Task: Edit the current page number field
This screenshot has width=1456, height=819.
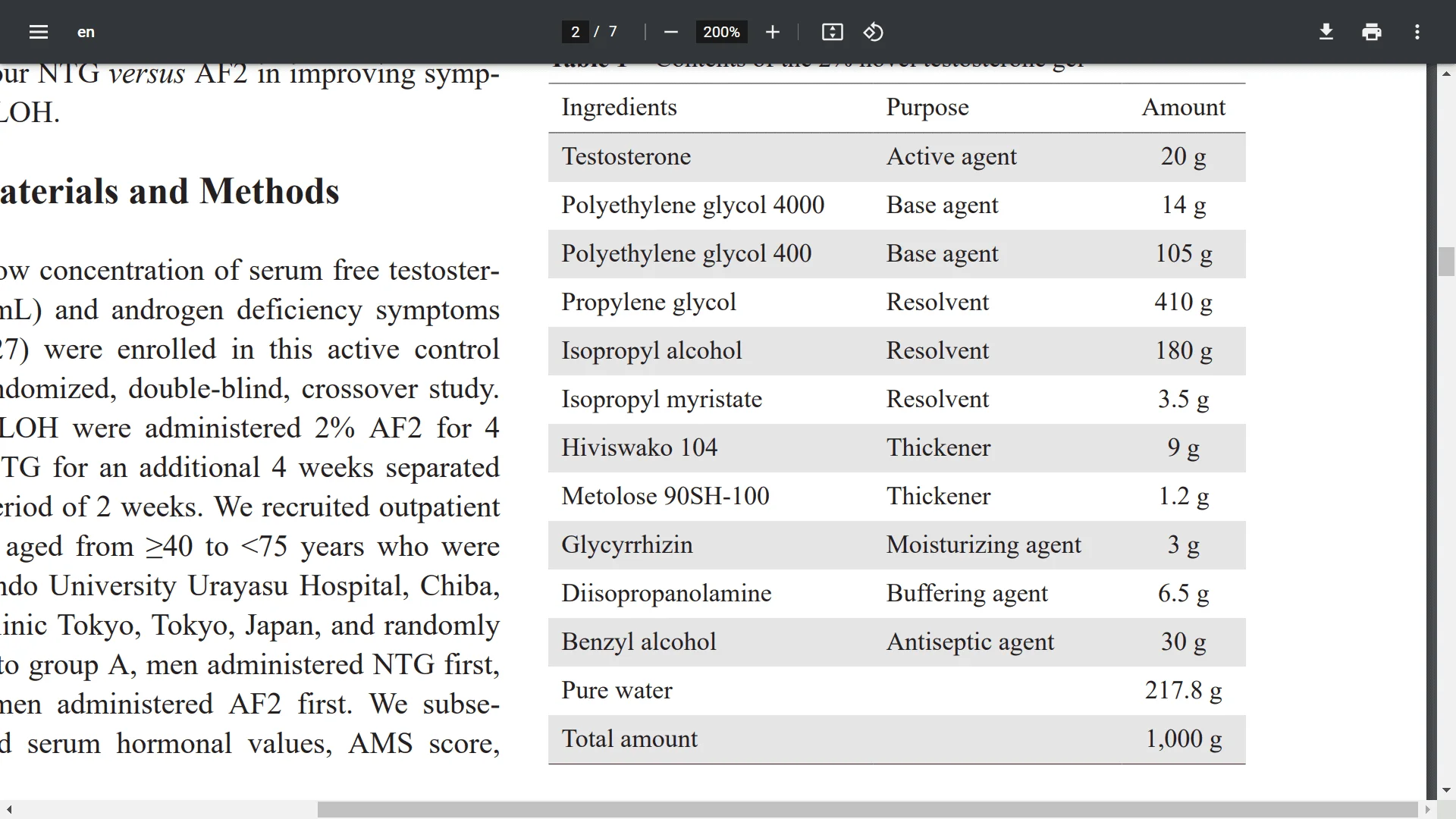Action: click(575, 32)
